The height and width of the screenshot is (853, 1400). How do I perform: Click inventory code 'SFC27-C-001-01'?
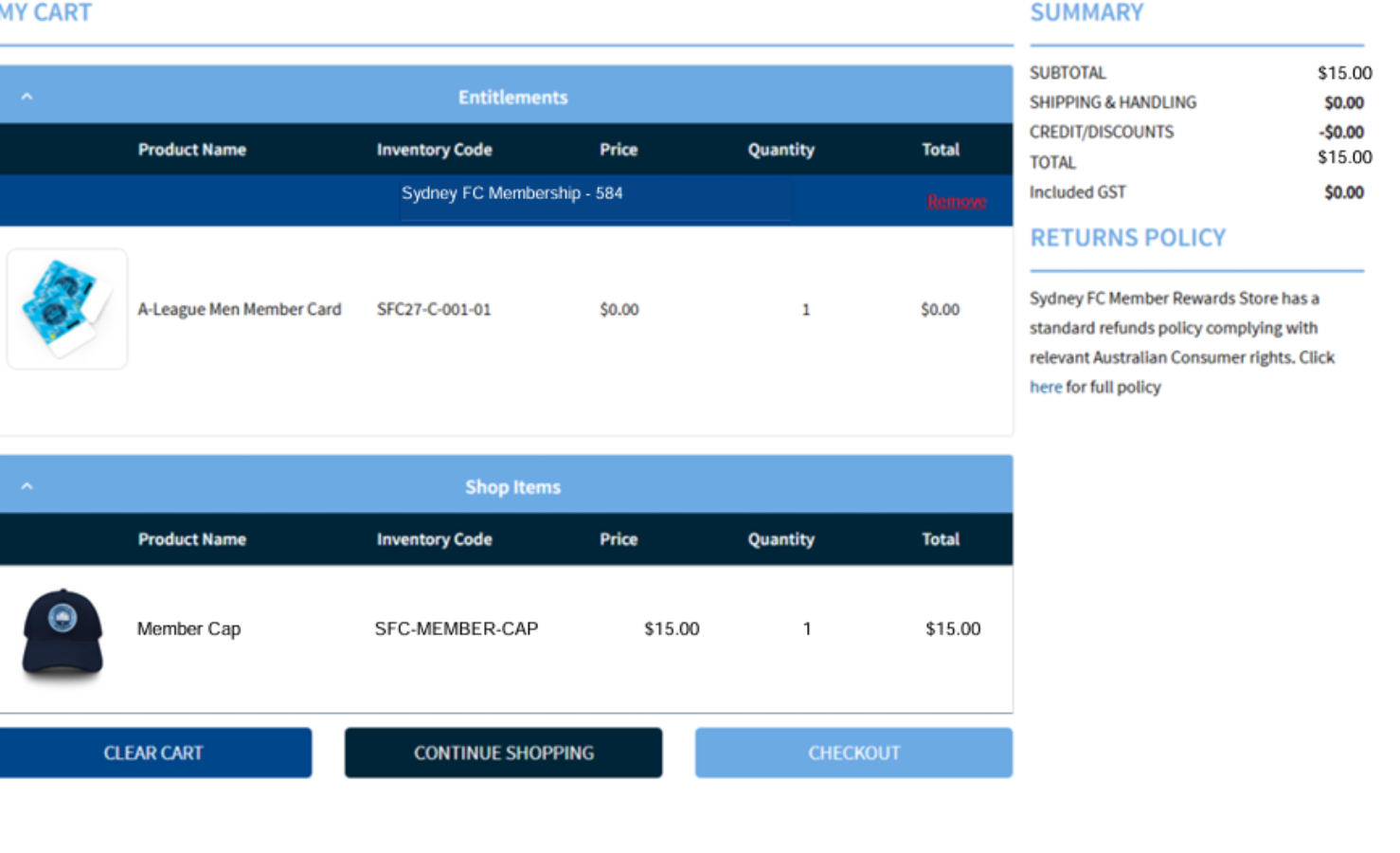click(434, 309)
